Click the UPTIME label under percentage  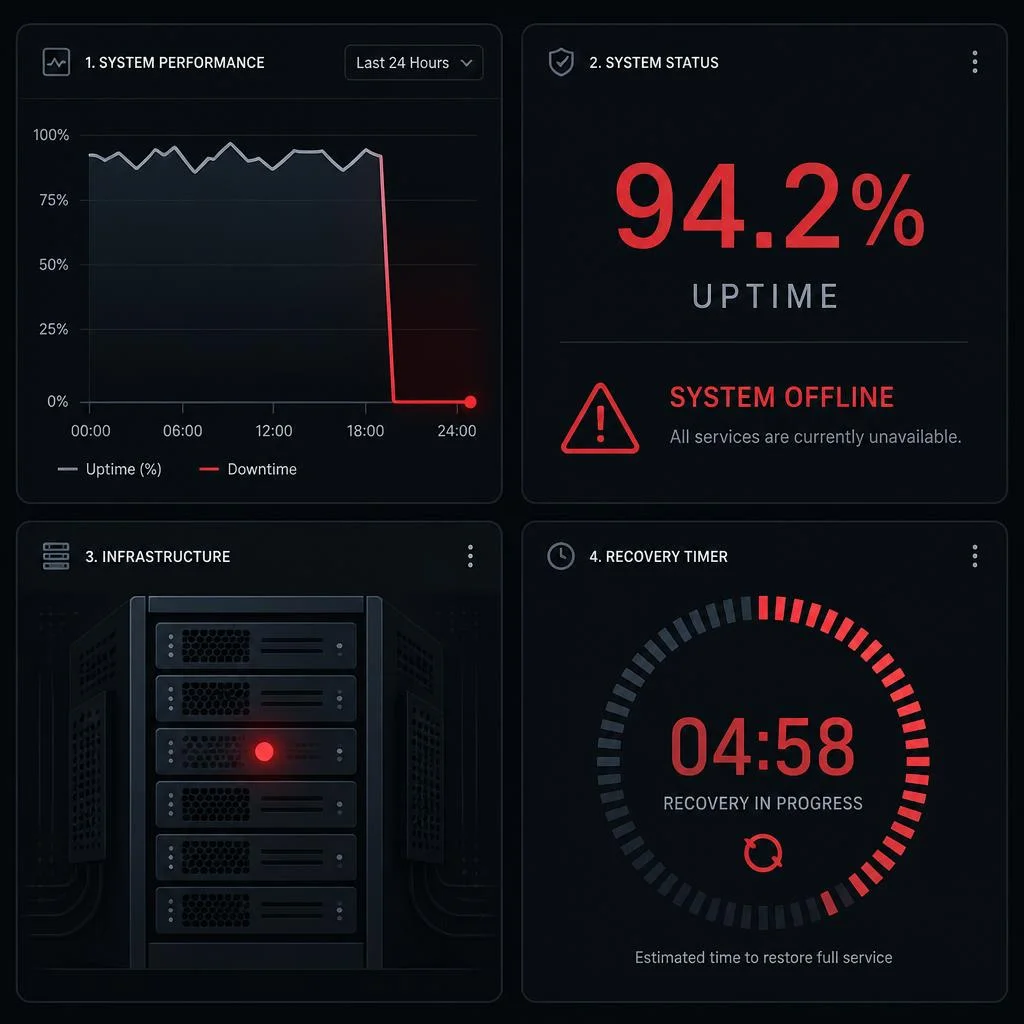click(x=765, y=296)
